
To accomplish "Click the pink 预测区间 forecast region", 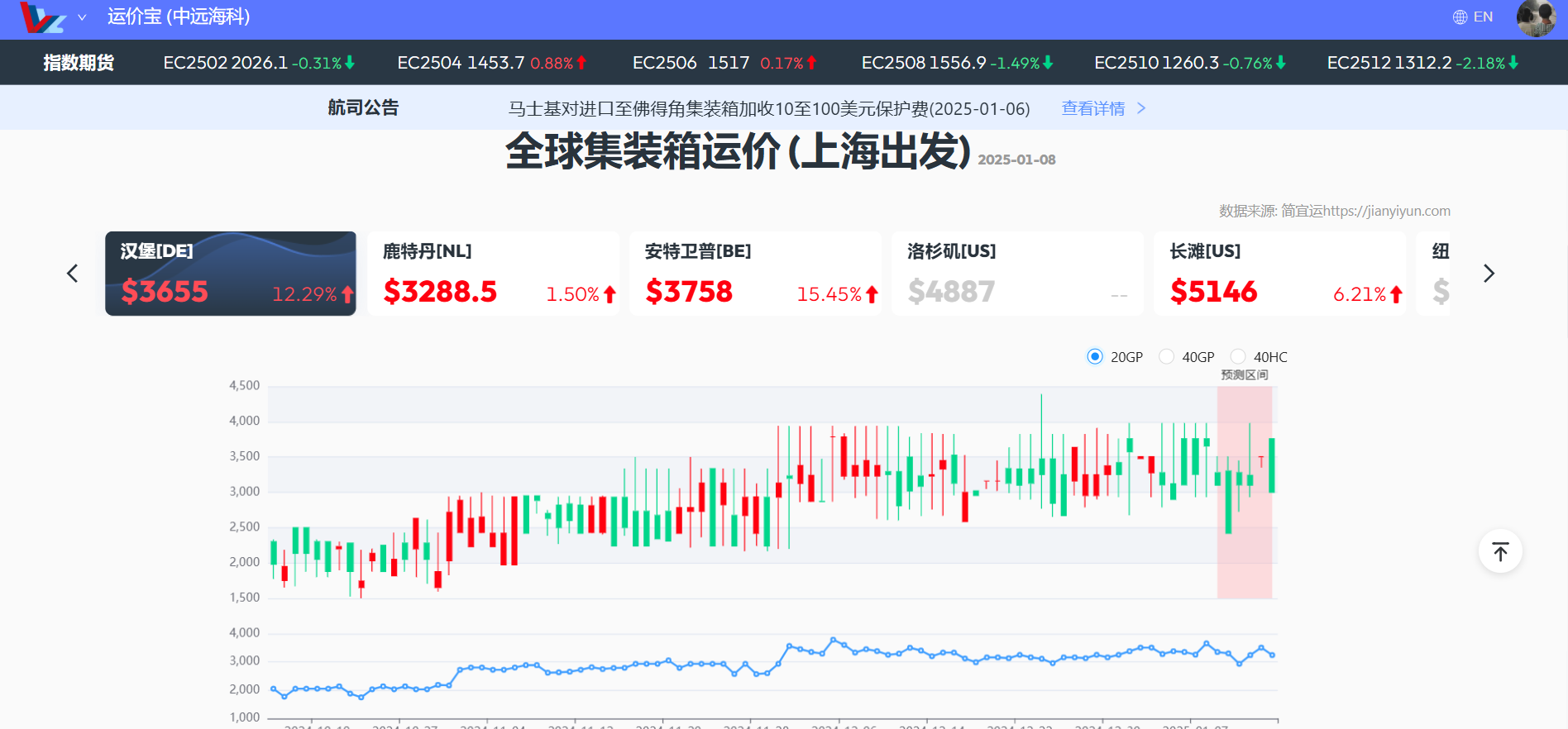I will pyautogui.click(x=1245, y=492).
